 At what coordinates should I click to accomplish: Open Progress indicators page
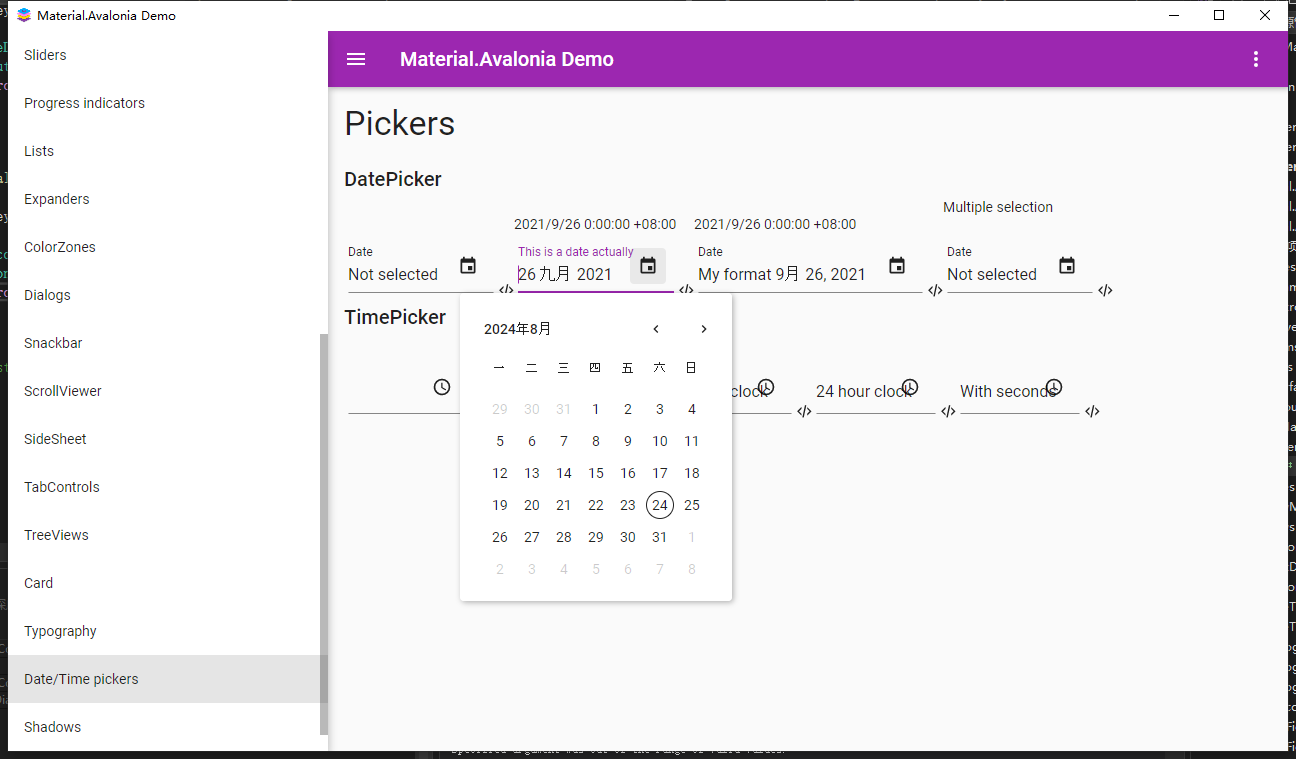click(x=164, y=103)
